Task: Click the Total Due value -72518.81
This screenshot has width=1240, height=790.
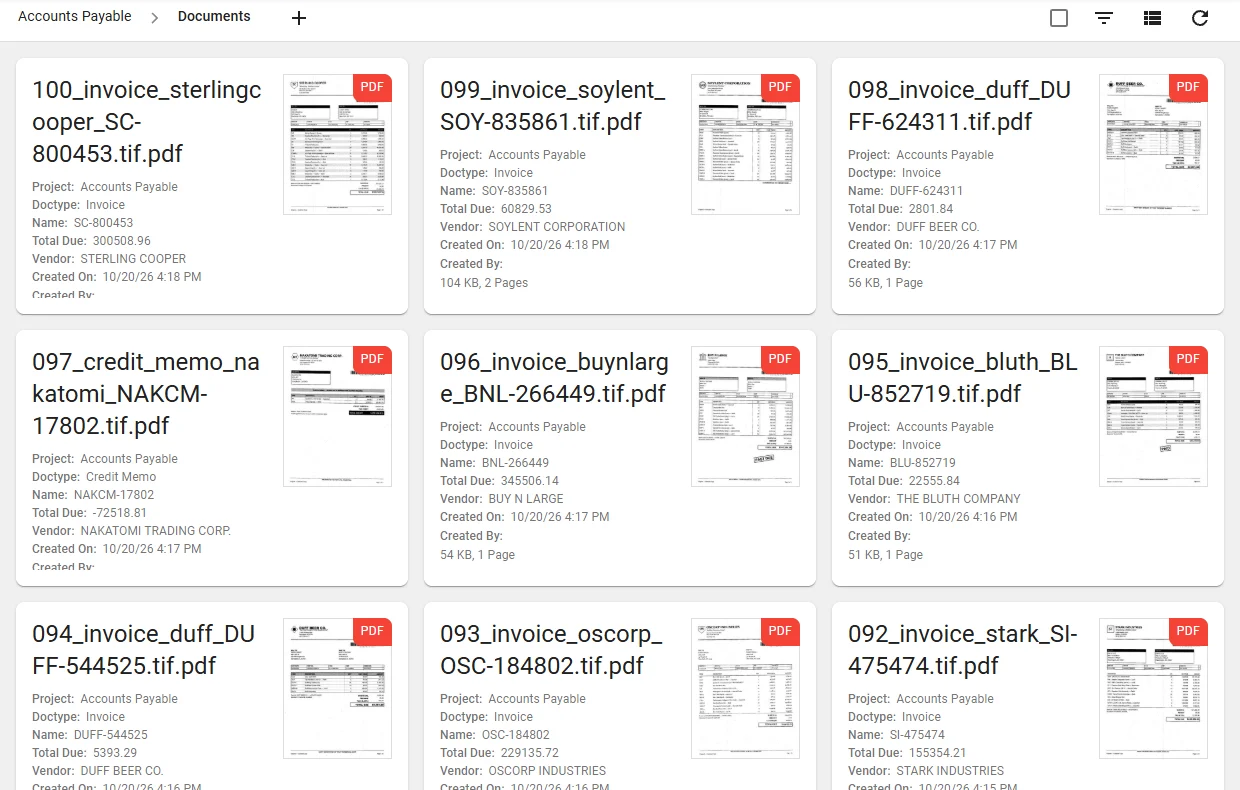Action: pyautogui.click(x=119, y=513)
